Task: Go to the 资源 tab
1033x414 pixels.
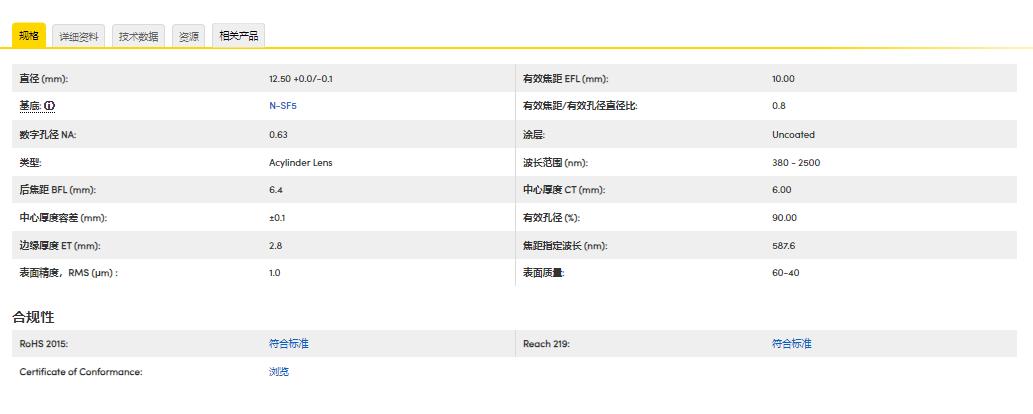Action: [188, 37]
